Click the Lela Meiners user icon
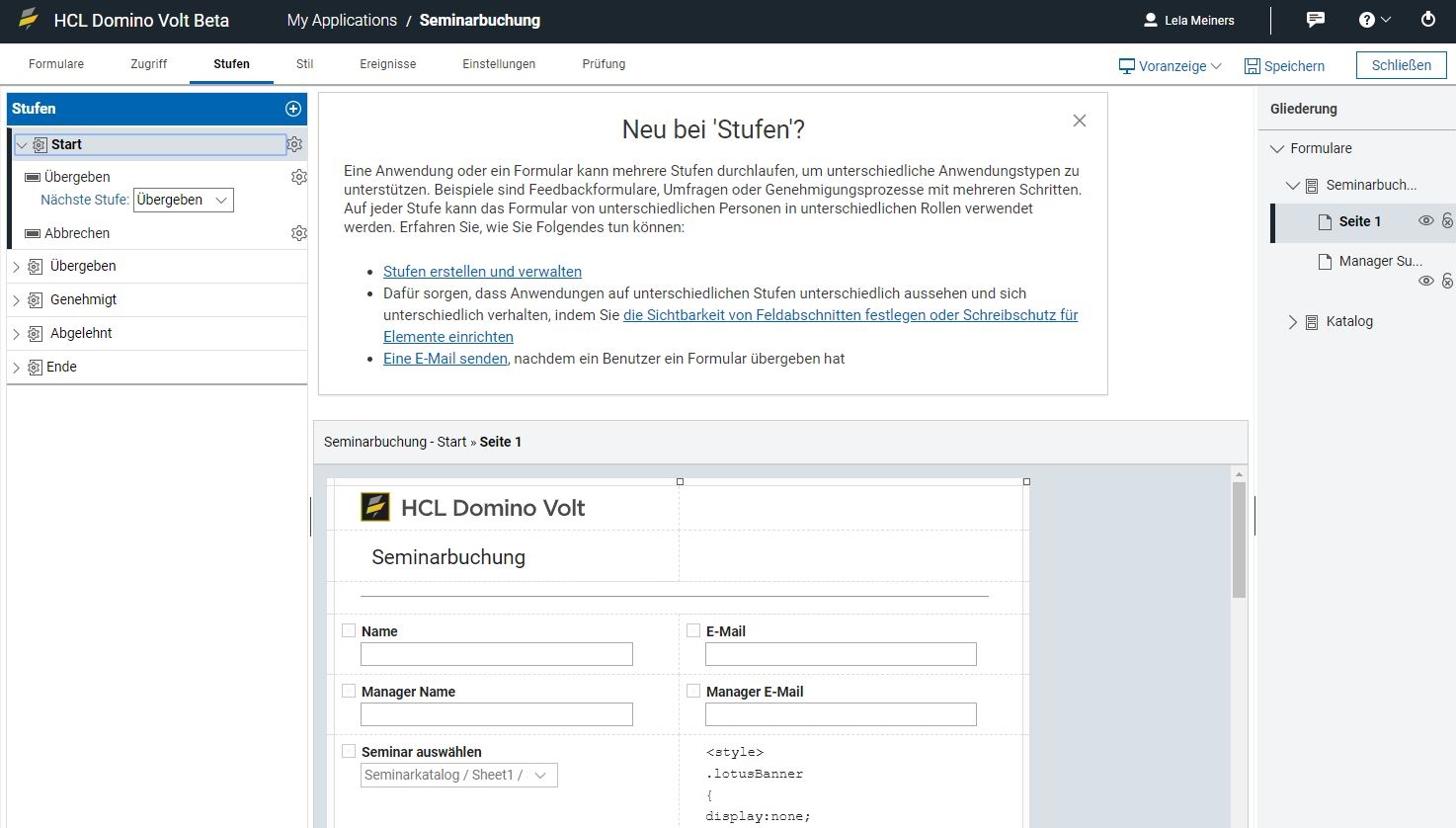This screenshot has width=1456, height=828. [x=1150, y=20]
